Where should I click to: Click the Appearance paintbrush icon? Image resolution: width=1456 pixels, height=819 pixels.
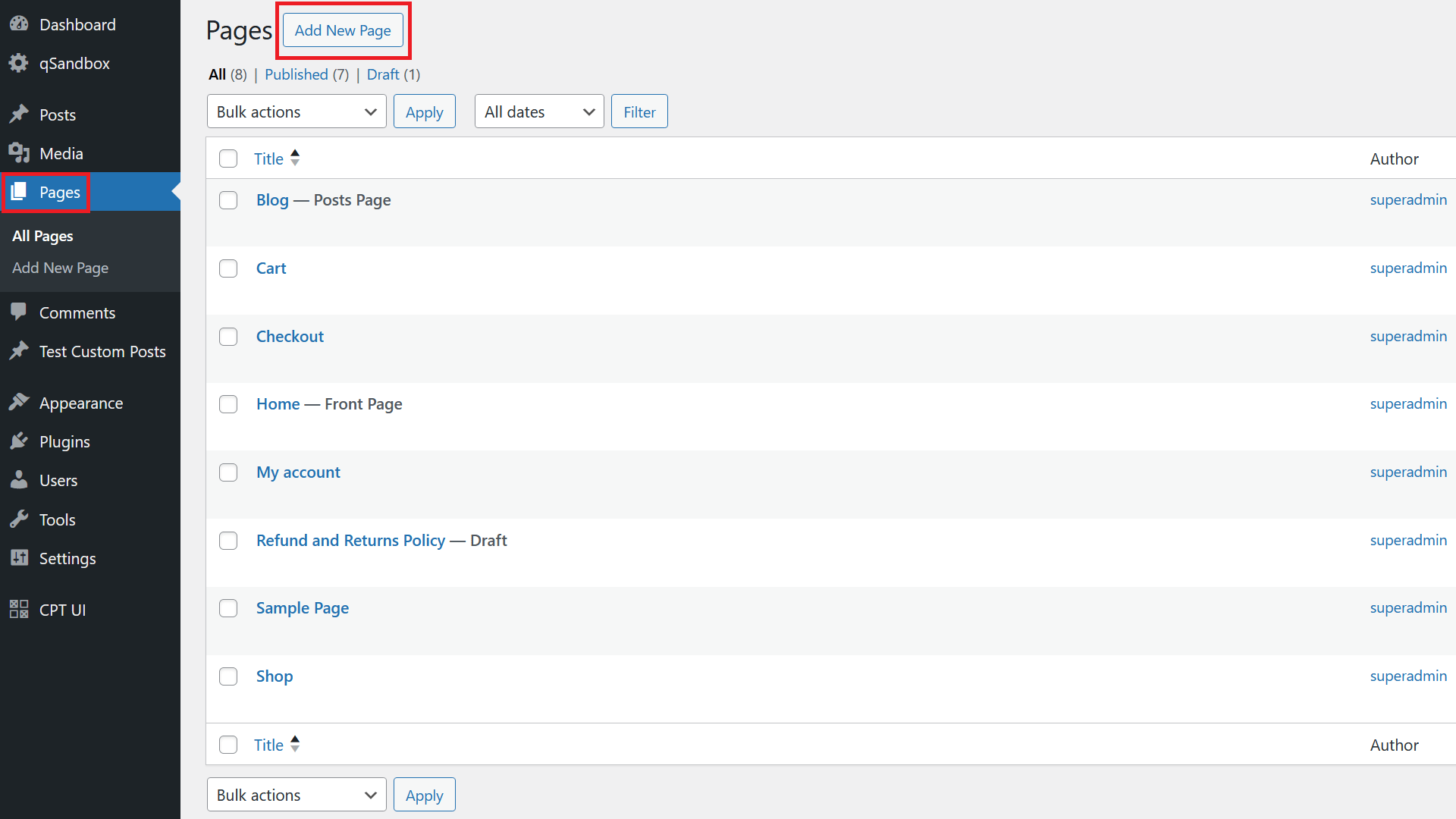[19, 403]
